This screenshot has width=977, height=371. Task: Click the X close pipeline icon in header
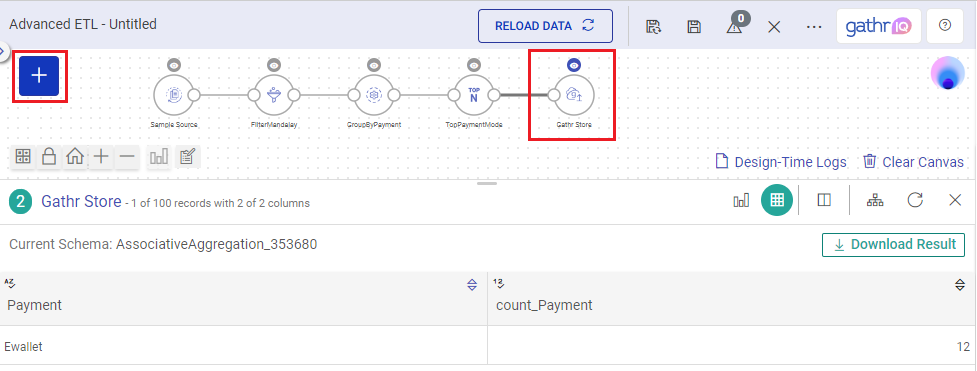pyautogui.click(x=774, y=27)
